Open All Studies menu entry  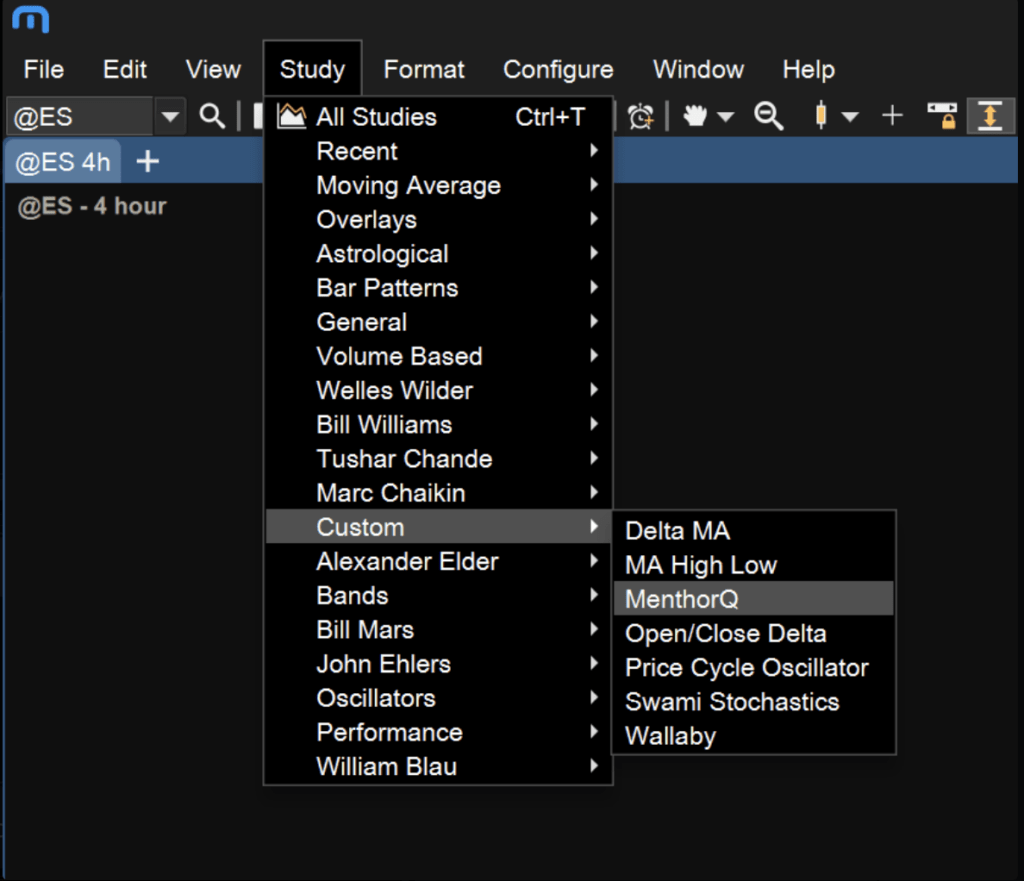coord(376,117)
